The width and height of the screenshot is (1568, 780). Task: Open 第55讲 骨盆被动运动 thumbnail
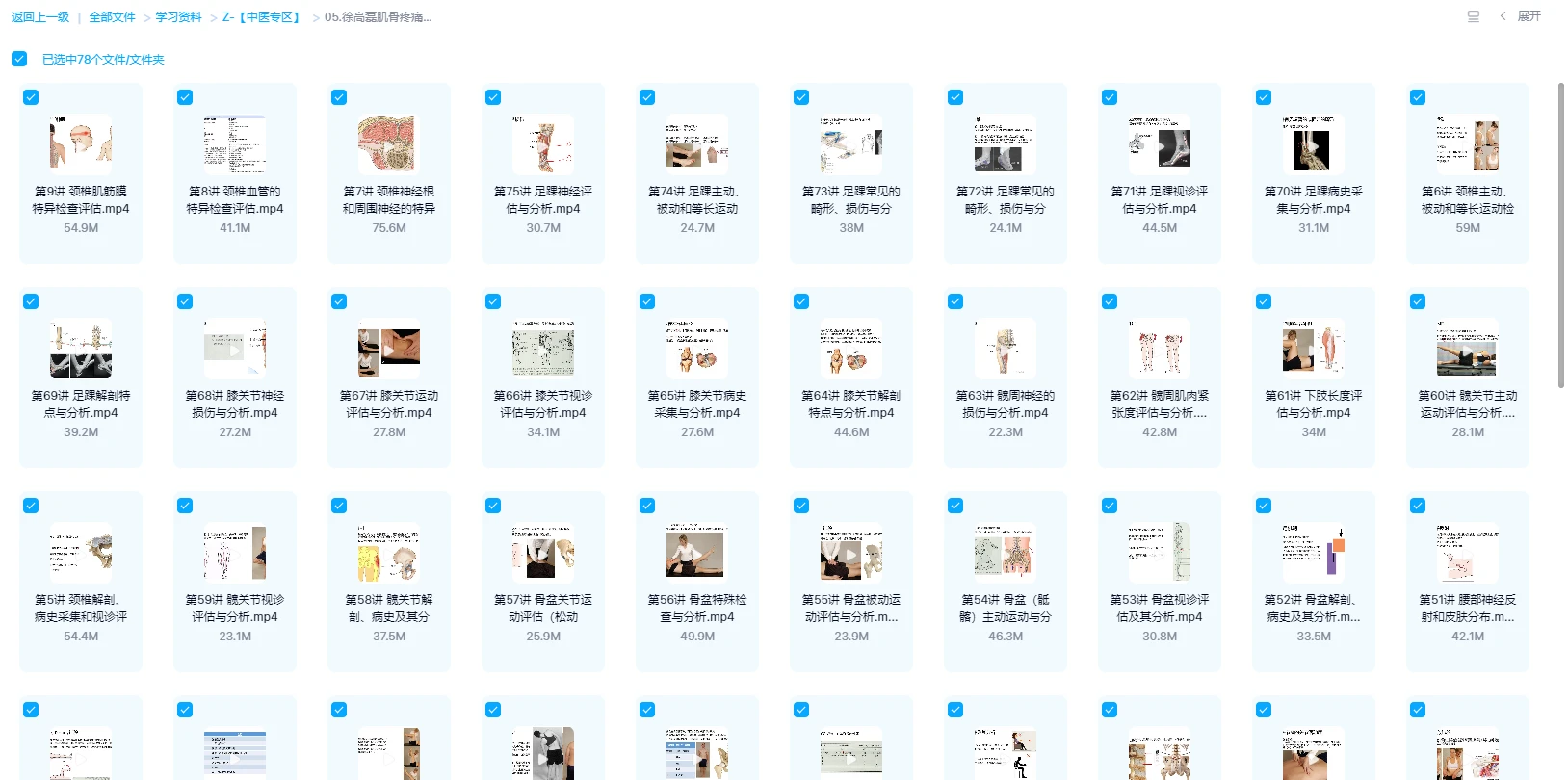(851, 552)
